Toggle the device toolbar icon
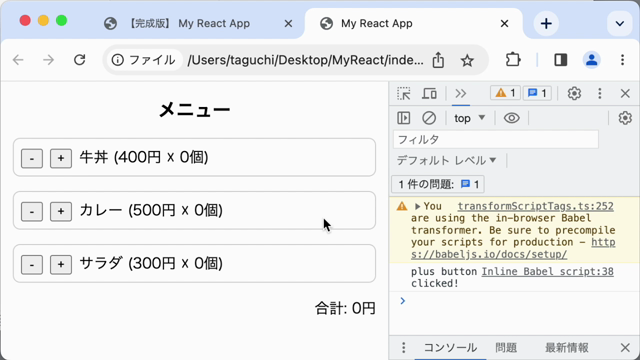 [x=429, y=93]
